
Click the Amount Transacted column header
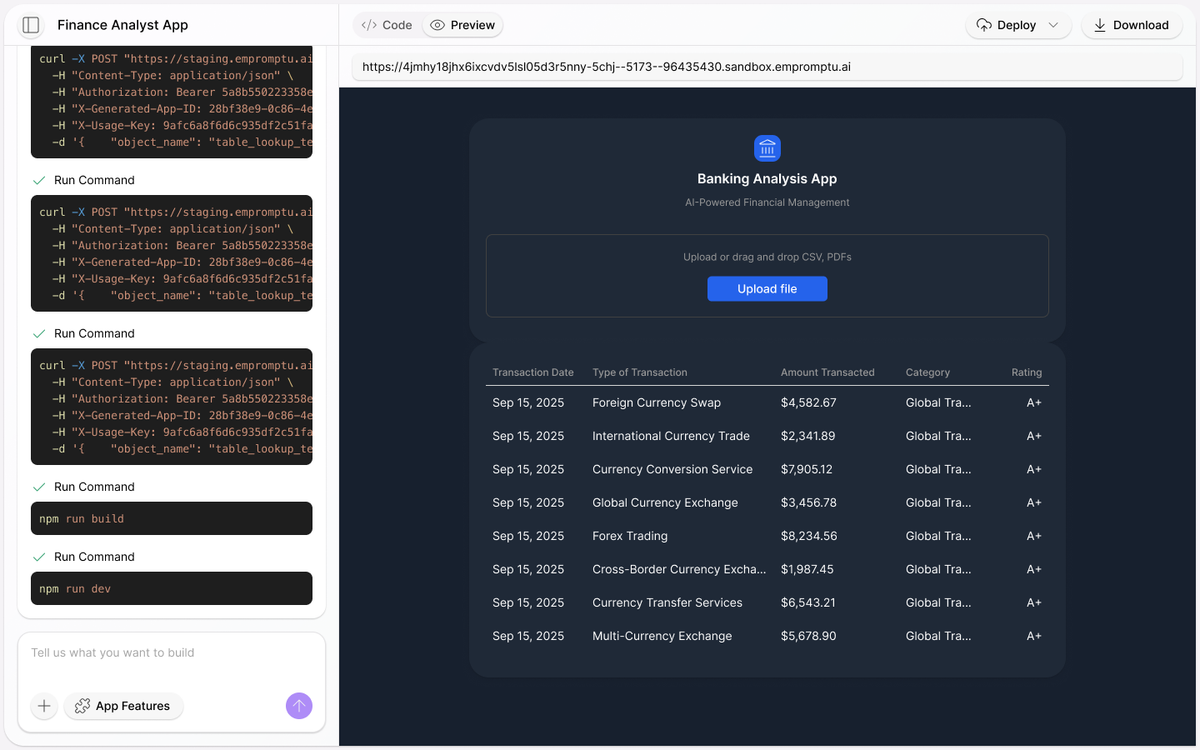coord(827,372)
